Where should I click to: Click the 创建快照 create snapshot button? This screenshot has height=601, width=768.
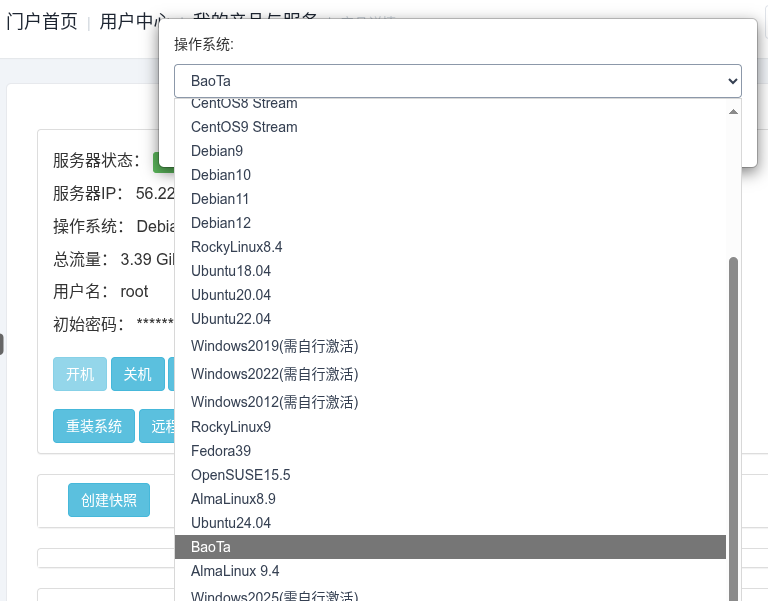click(109, 500)
